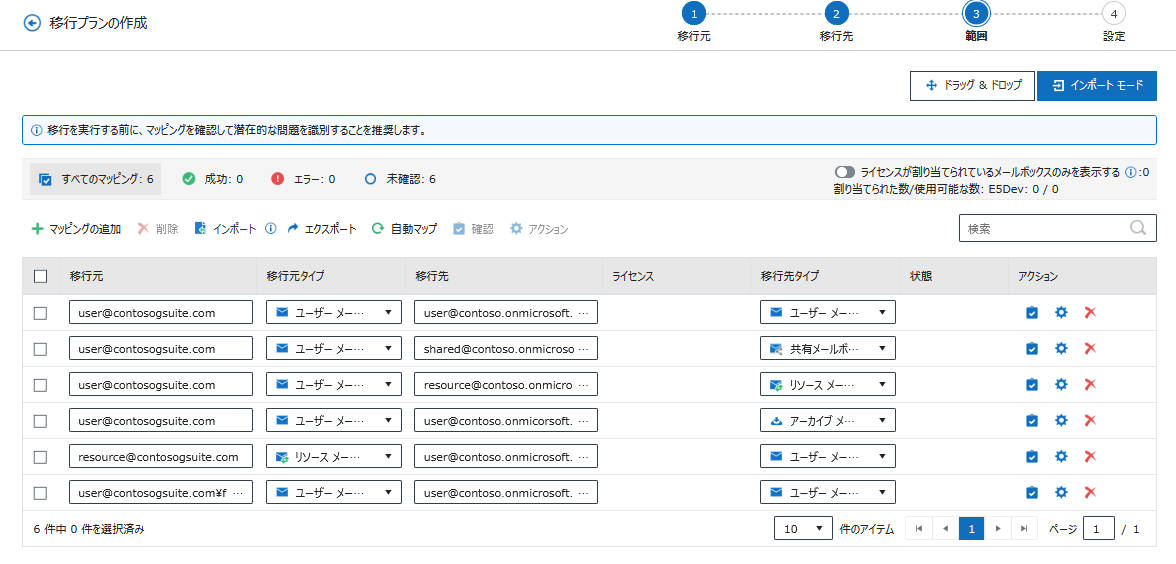Image resolution: width=1176 pixels, height=564 pixels.
Task: Click the エクスポート arrow icon
Action: click(x=293, y=229)
